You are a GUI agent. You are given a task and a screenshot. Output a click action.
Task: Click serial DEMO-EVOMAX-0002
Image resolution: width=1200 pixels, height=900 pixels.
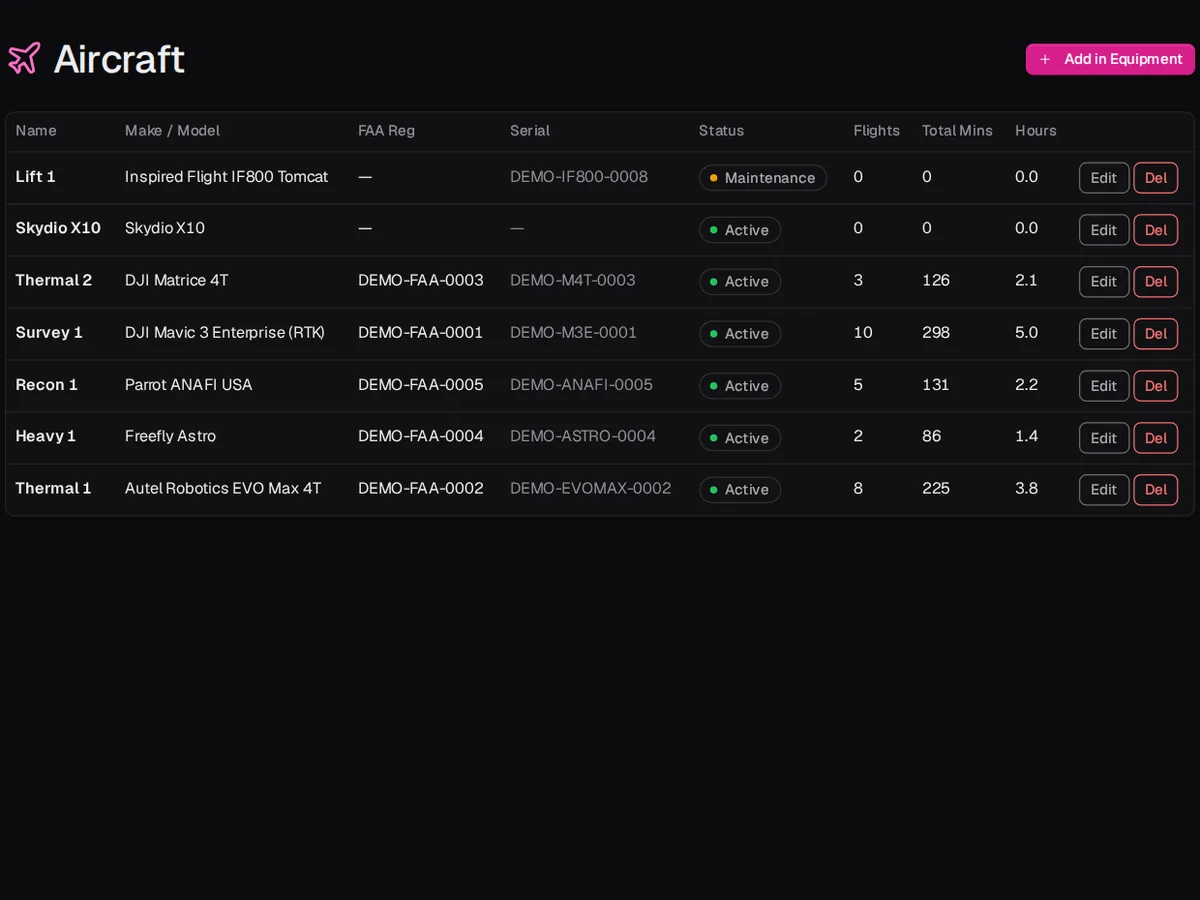[x=591, y=489]
